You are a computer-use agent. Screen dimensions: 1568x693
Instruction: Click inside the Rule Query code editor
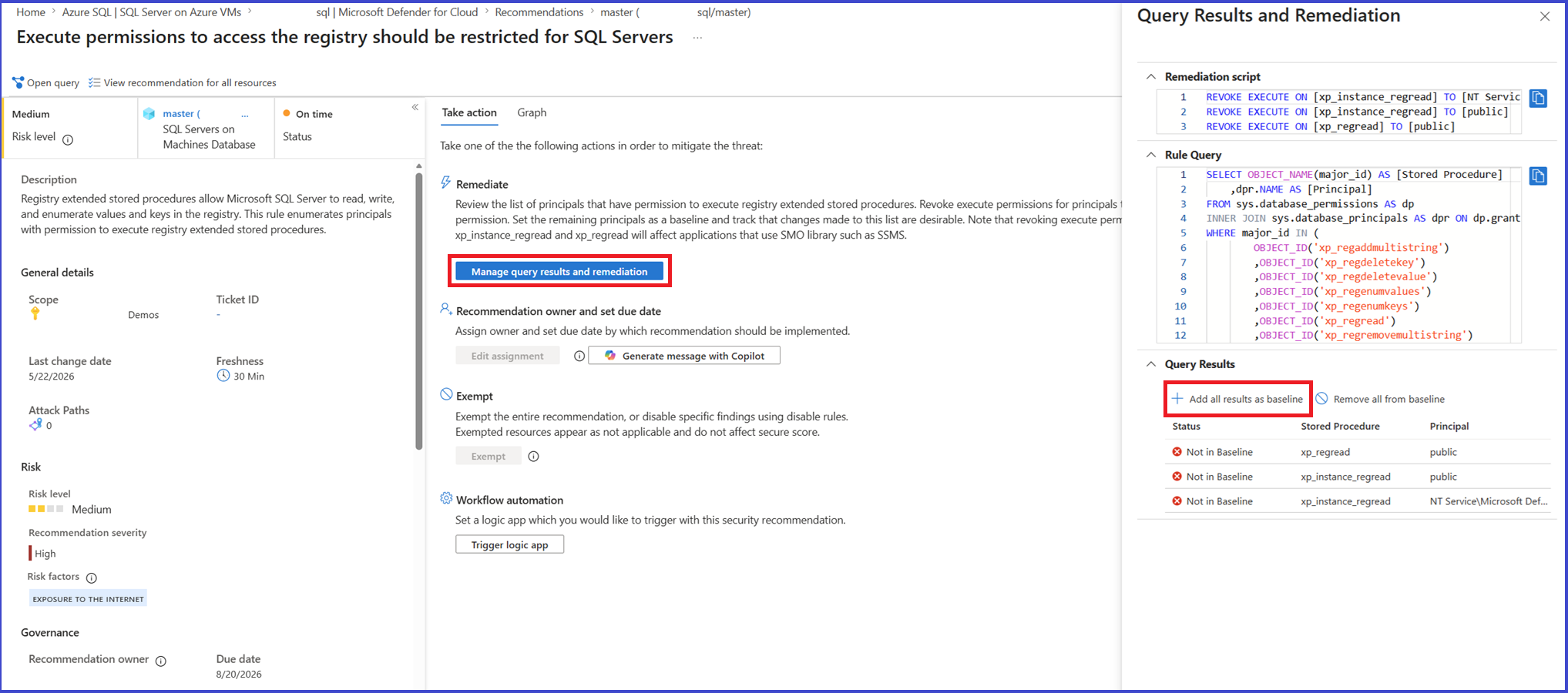click(x=1339, y=255)
